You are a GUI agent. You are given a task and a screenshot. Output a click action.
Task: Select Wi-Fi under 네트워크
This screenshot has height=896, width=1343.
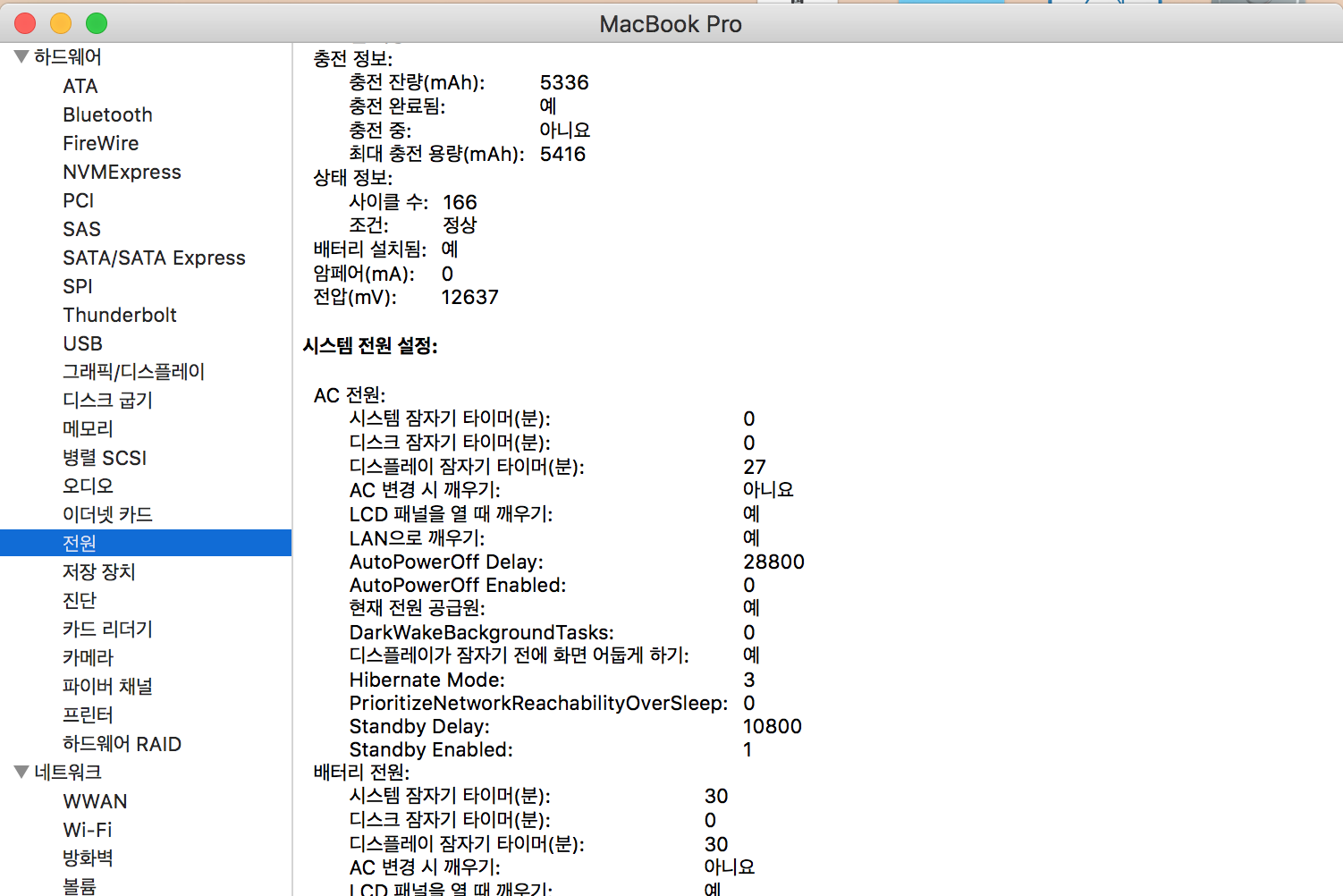point(87,830)
